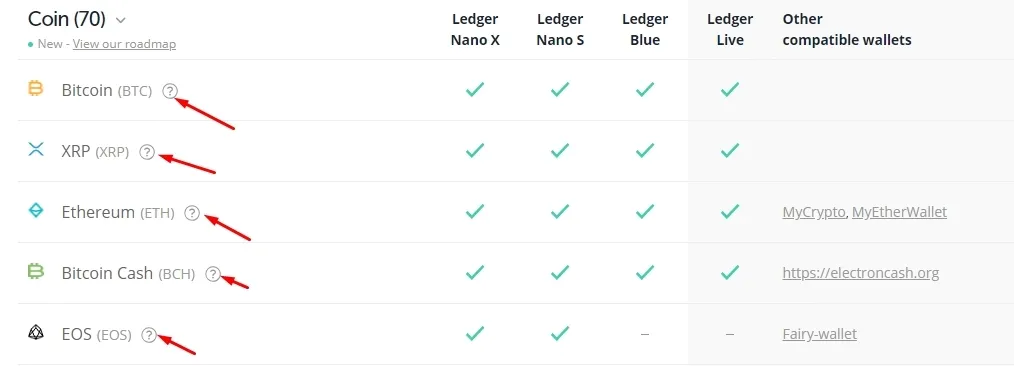Click the Bitcoin Ledger Nano S checkmark

pos(560,90)
